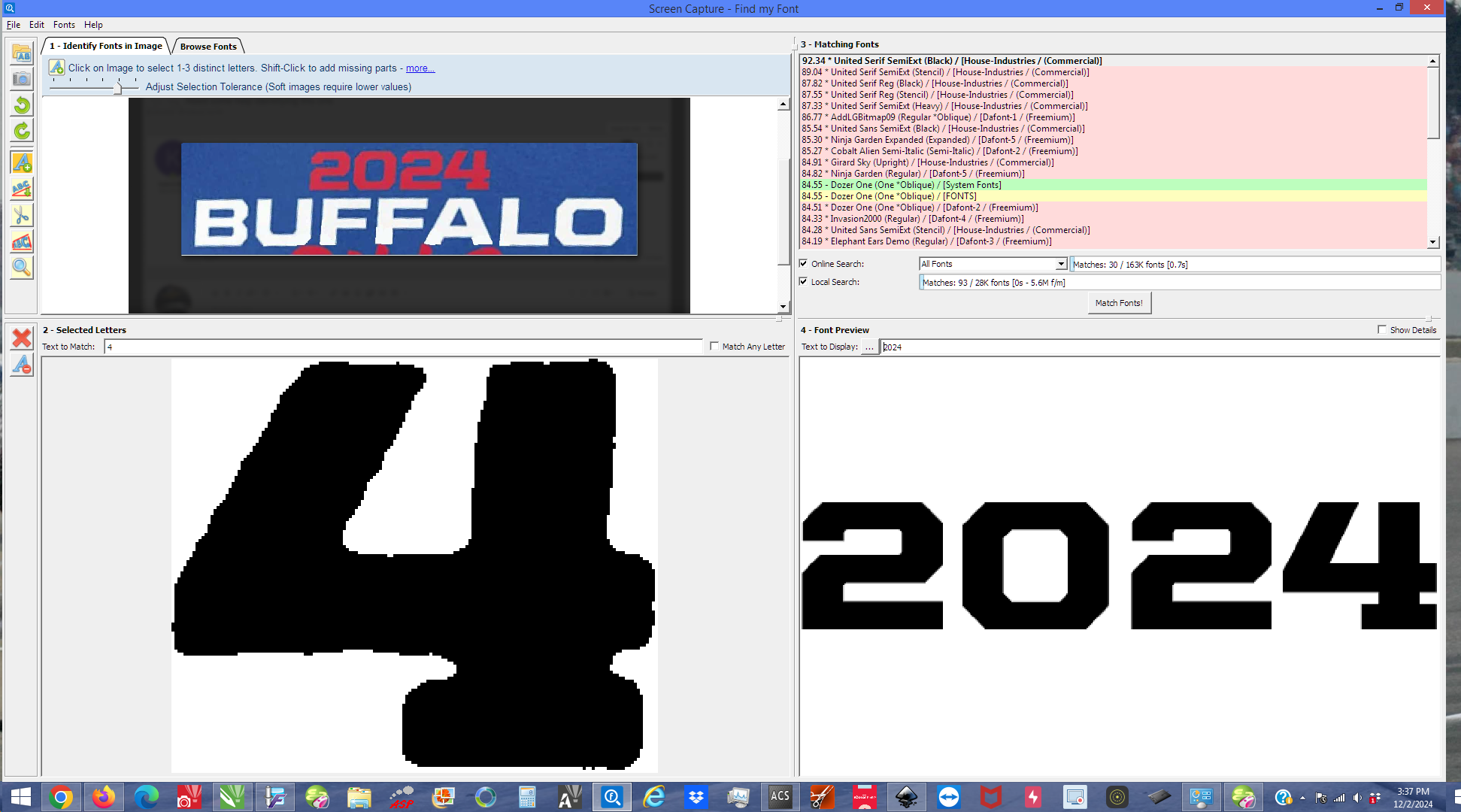Select United Serif Reg (Stencil) match
Image resolution: width=1461 pixels, height=812 pixels.
point(1114,95)
